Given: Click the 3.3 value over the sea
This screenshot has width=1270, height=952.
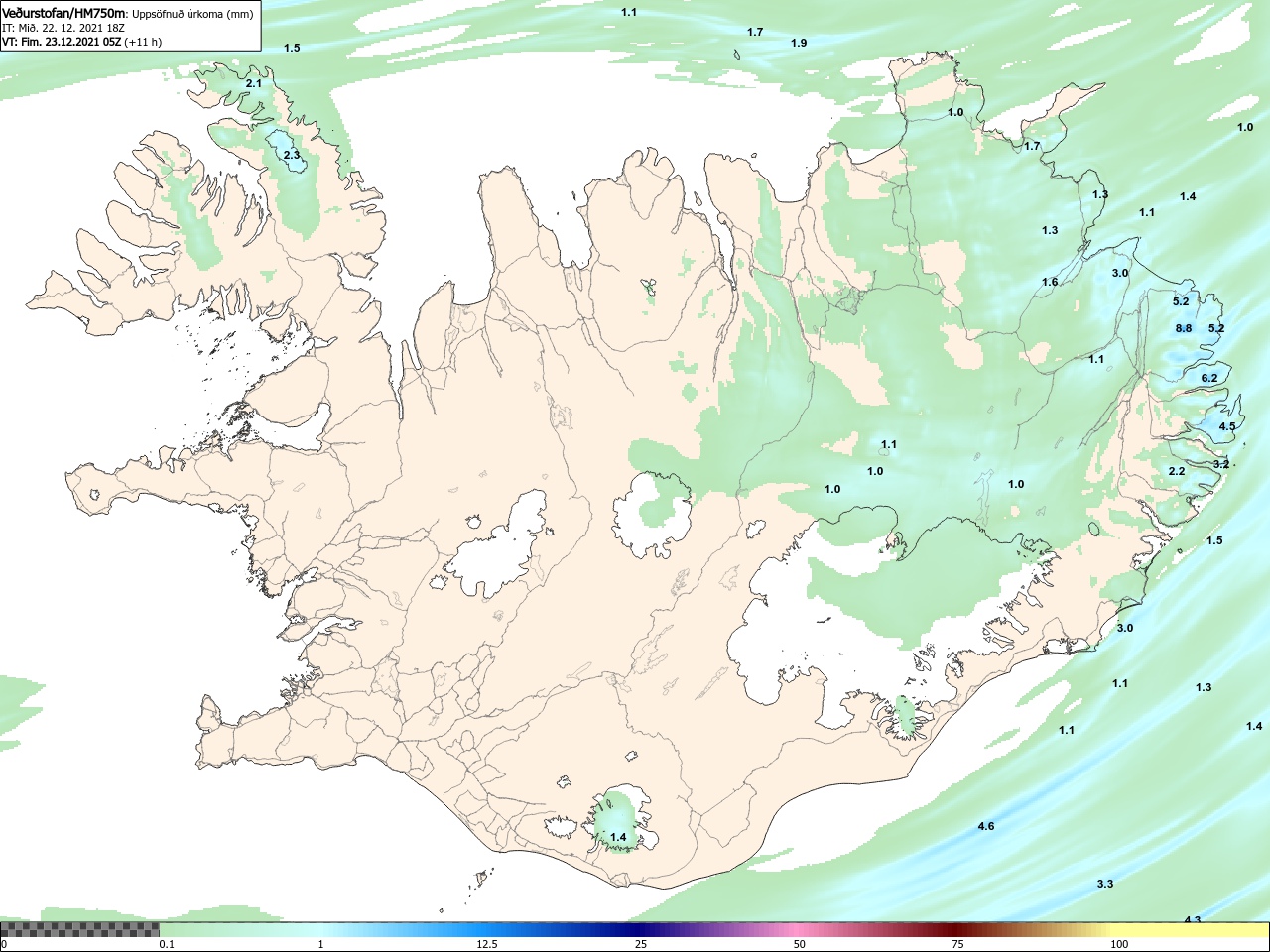Looking at the screenshot, I should [1105, 884].
